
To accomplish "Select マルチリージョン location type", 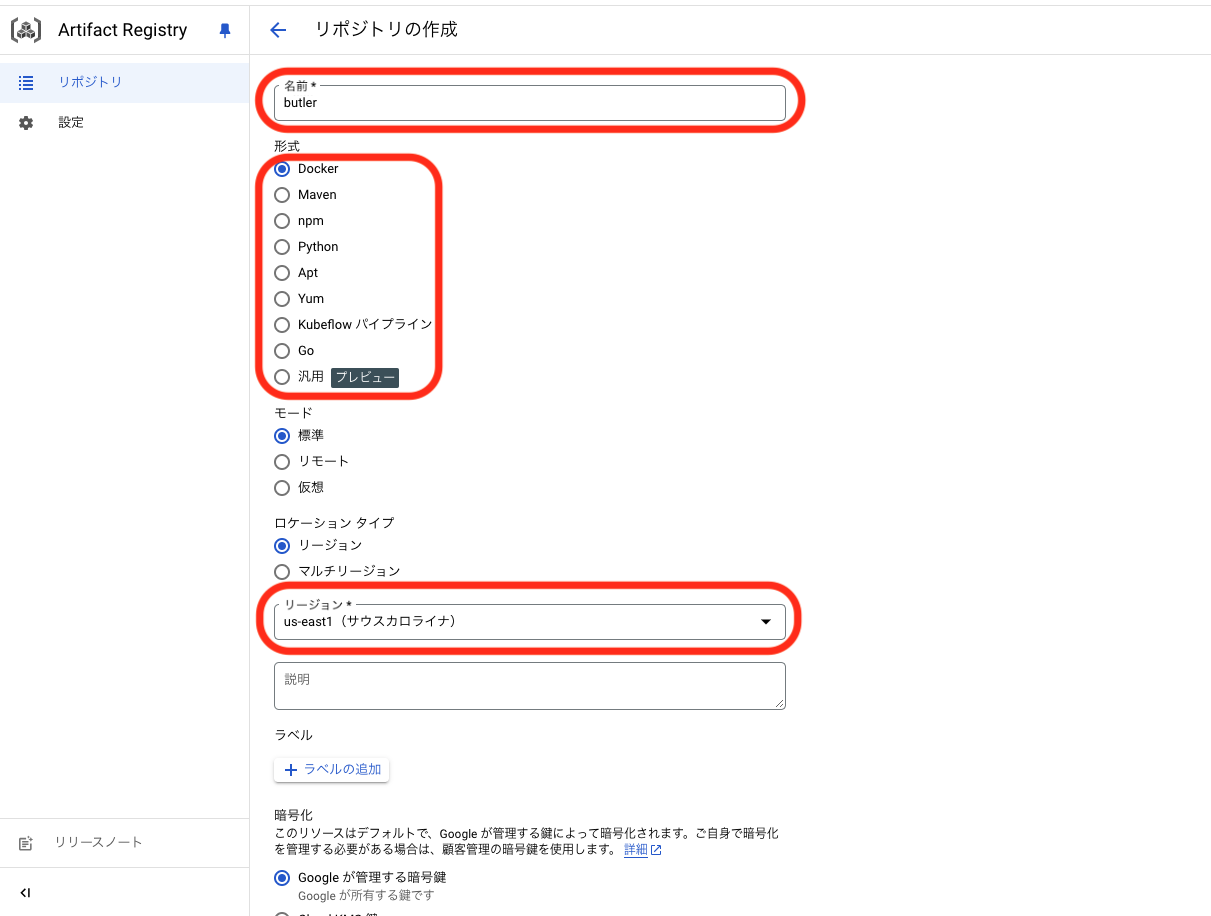I will [x=281, y=571].
